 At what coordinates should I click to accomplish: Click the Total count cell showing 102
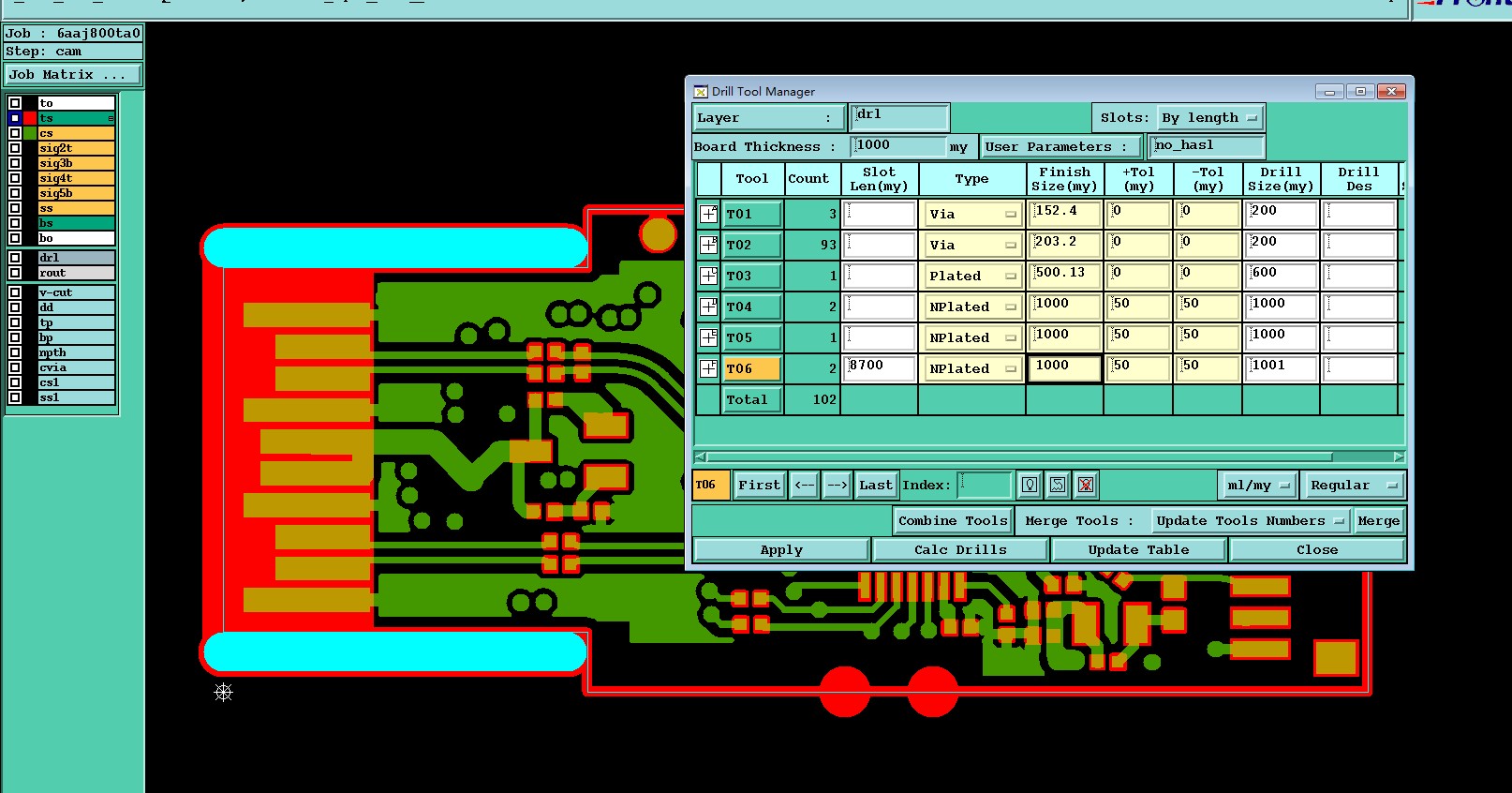coord(812,399)
